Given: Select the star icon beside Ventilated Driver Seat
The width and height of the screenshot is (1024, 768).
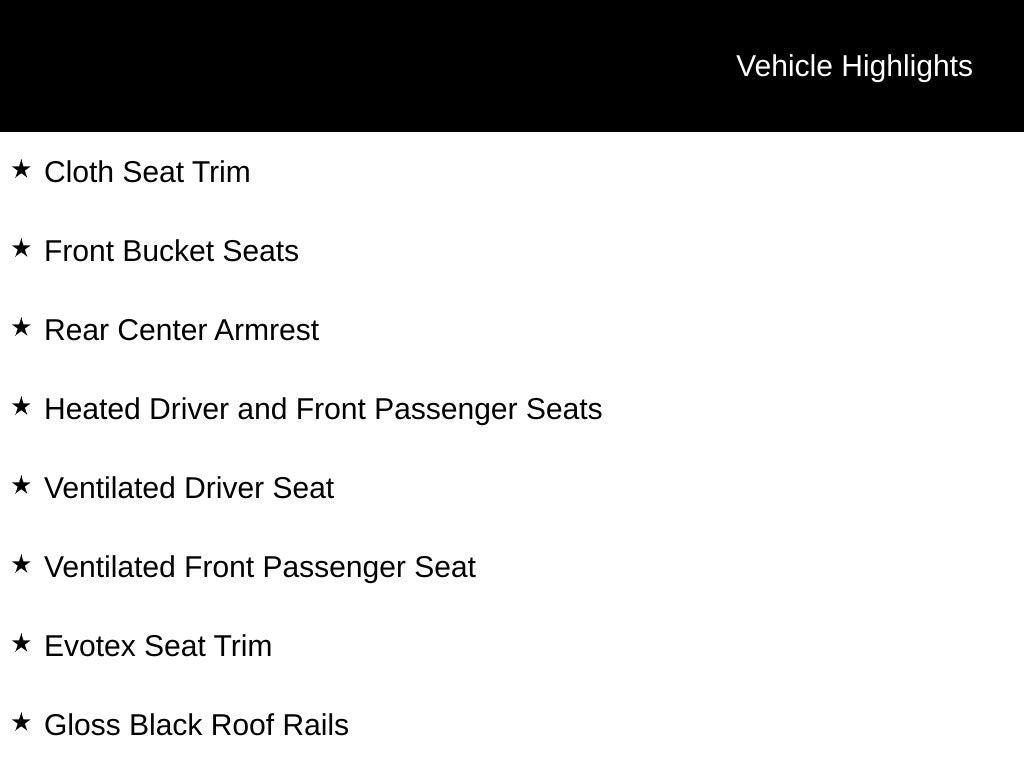Looking at the screenshot, I should coord(21,485).
